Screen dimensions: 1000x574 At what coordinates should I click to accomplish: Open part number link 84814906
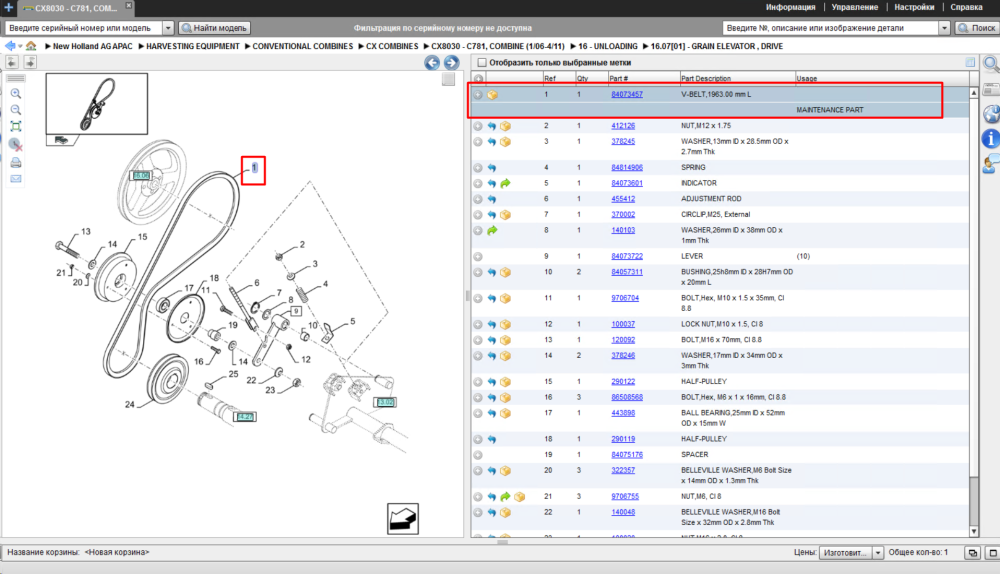[626, 168]
